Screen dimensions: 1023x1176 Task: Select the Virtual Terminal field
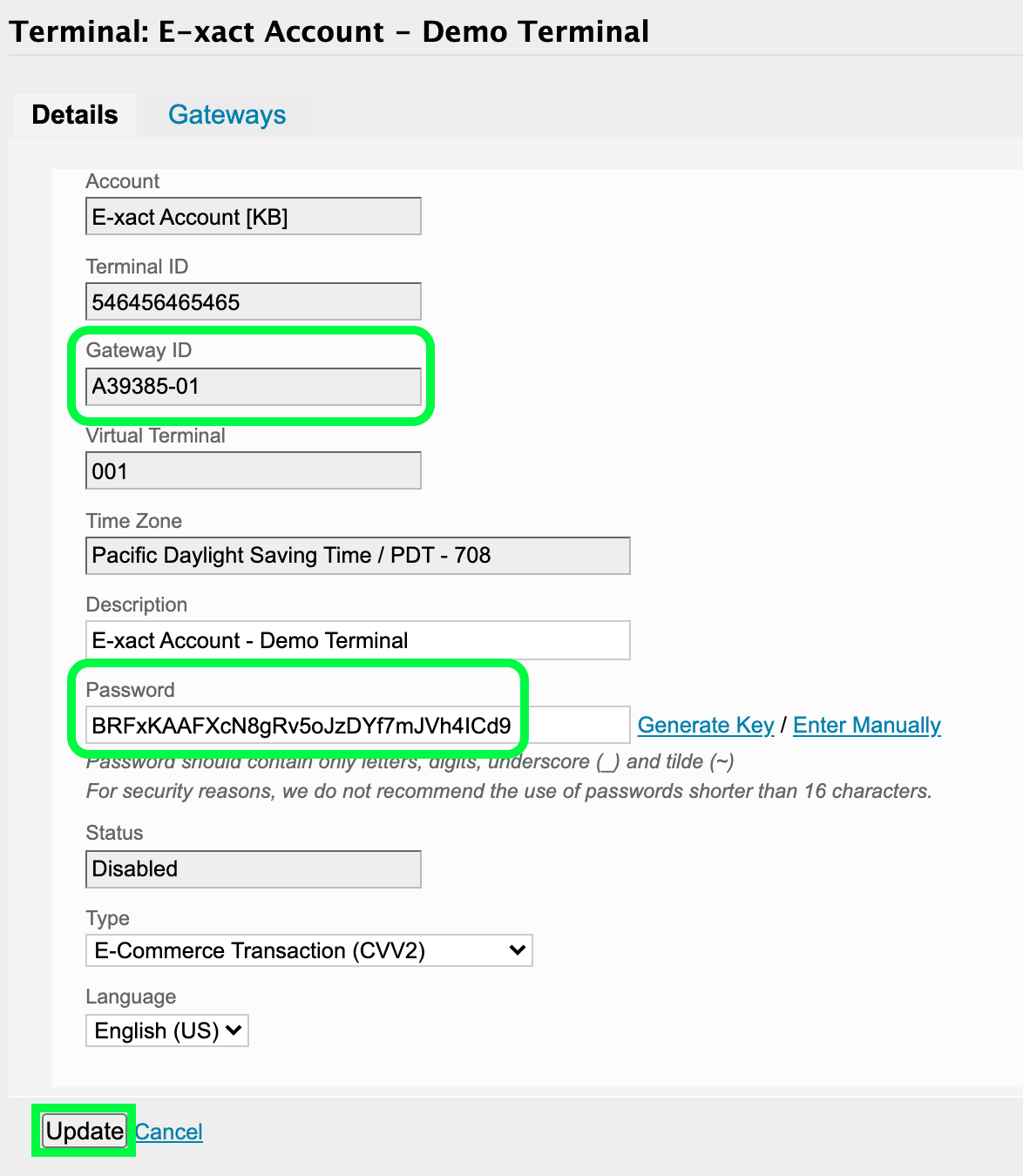[253, 470]
